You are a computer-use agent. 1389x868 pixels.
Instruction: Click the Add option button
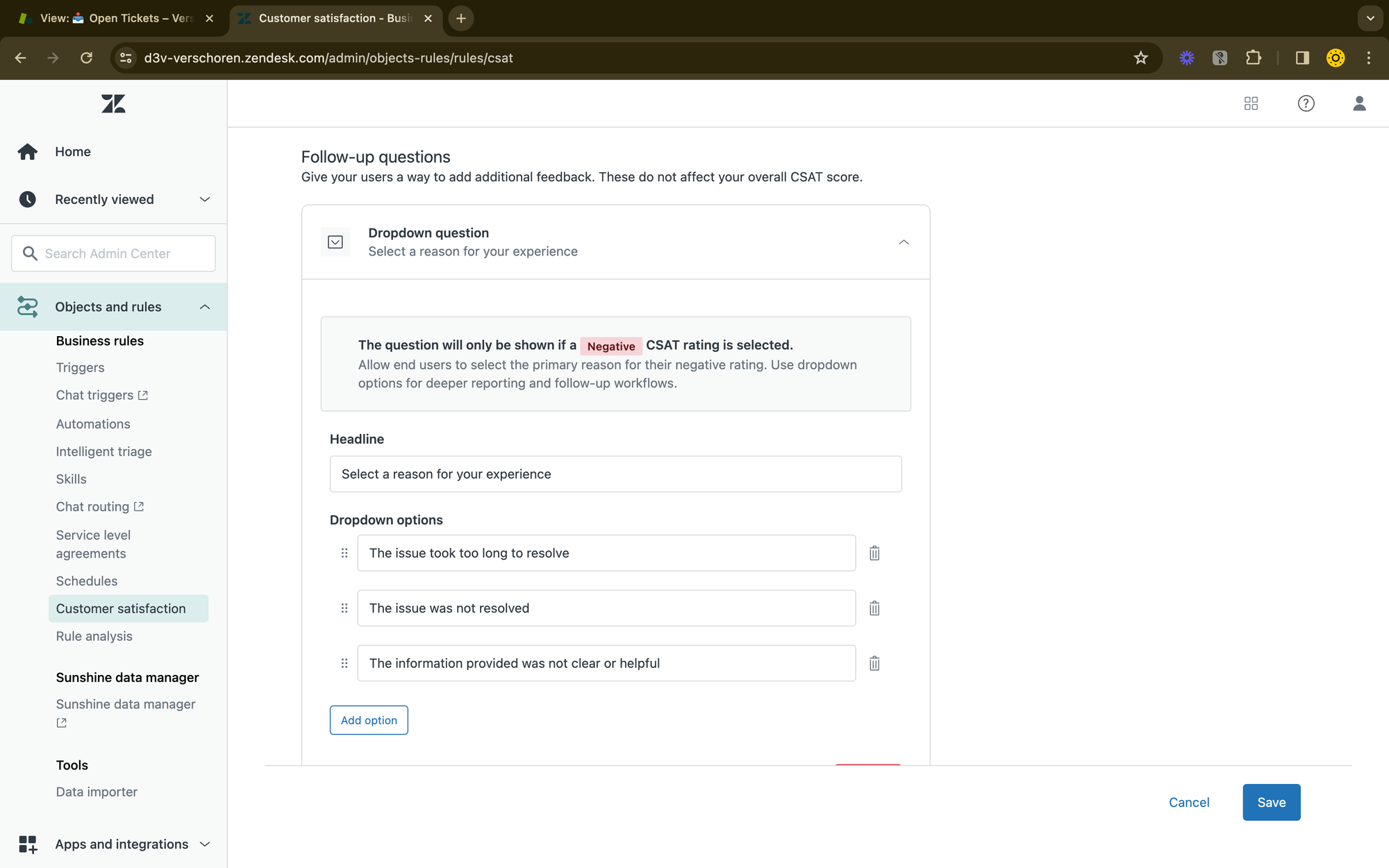[x=369, y=720]
